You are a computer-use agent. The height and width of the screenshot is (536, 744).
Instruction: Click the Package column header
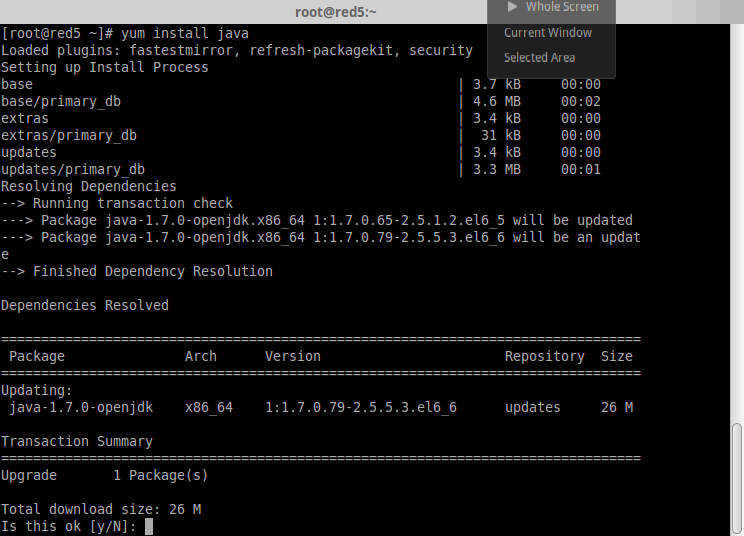[x=37, y=356]
